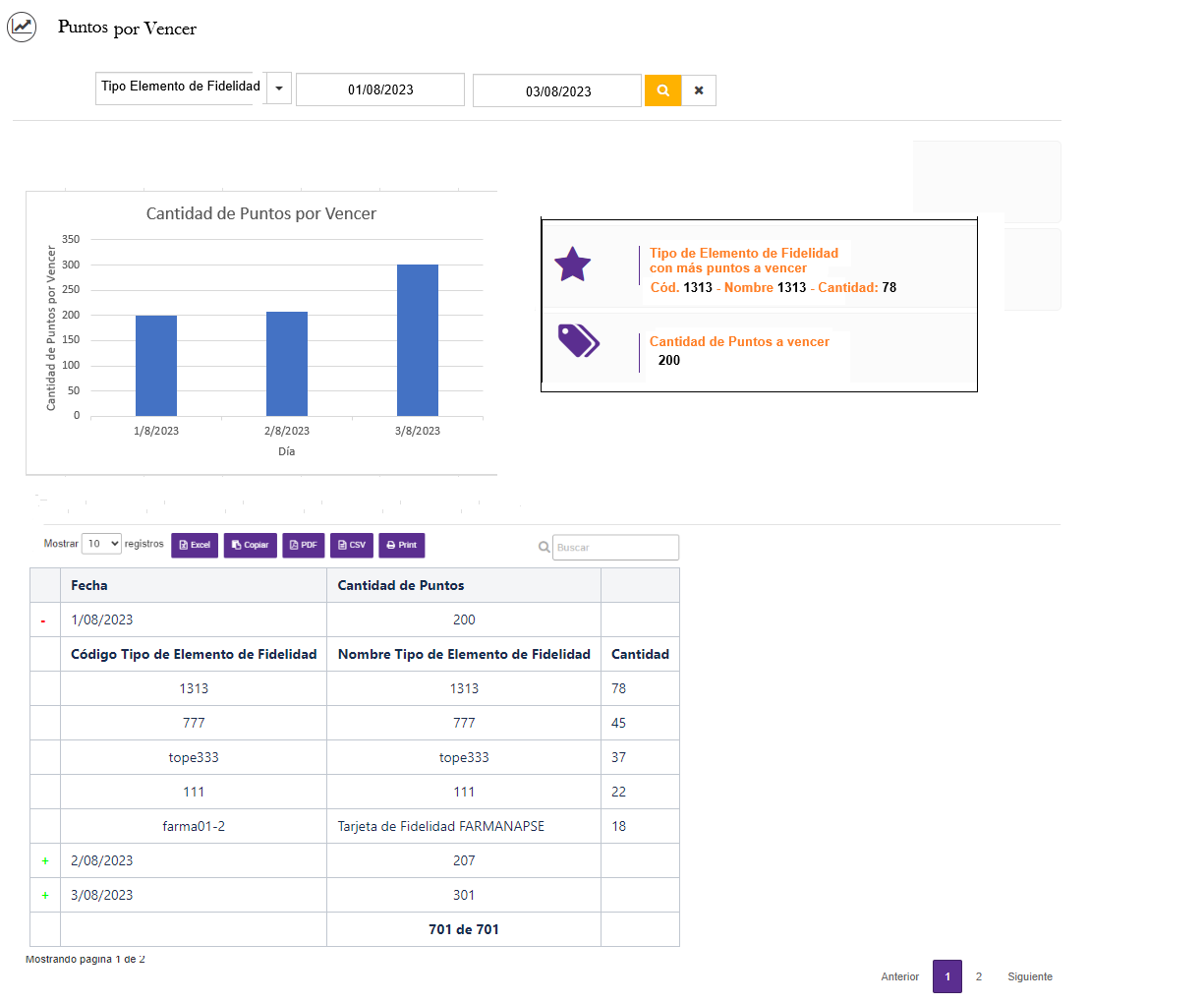The height and width of the screenshot is (1003, 1204).
Task: Click the Mostrando pagina 1 de 2 text
Action: 86,959
